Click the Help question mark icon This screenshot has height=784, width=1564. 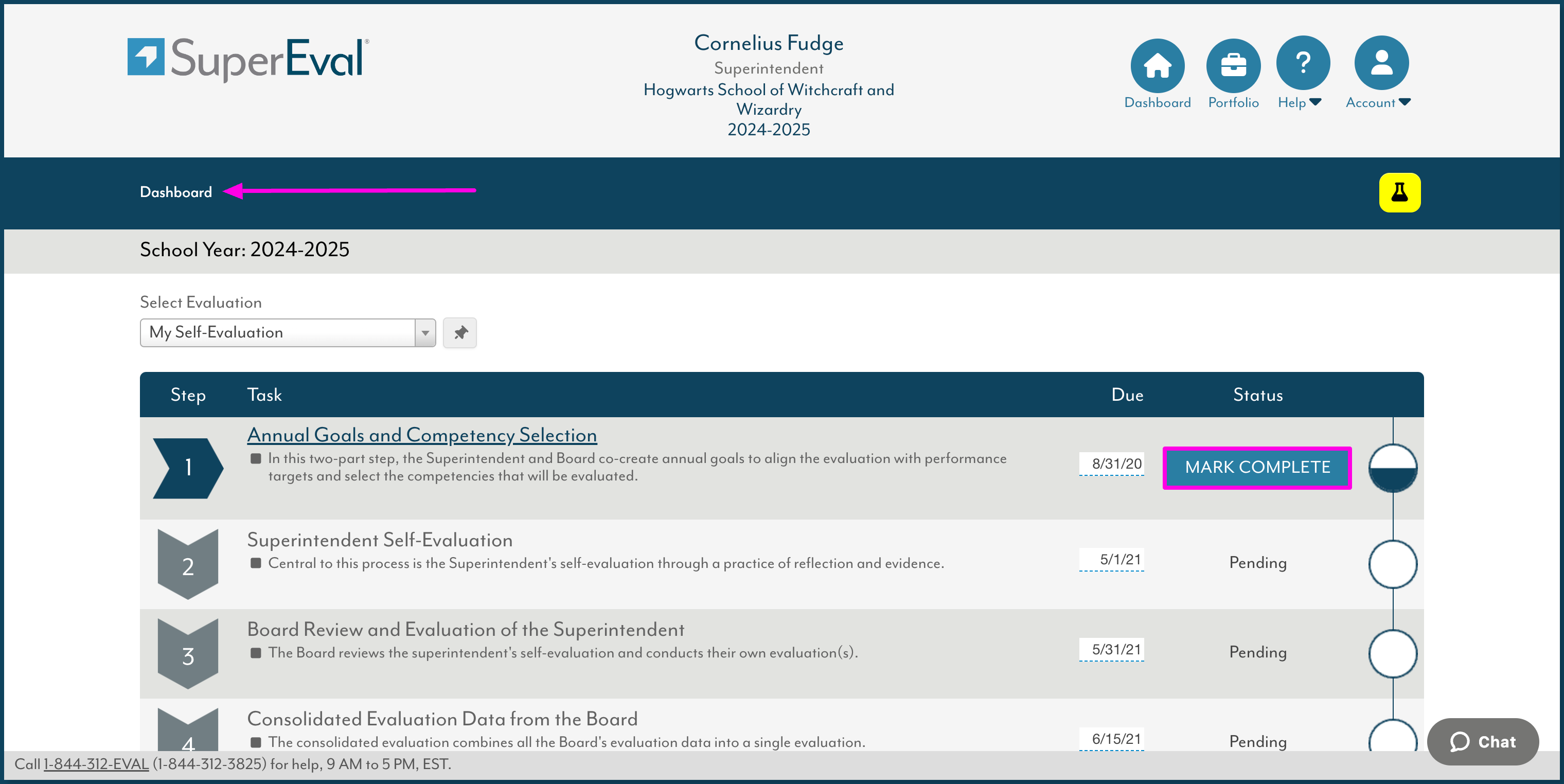click(x=1303, y=62)
